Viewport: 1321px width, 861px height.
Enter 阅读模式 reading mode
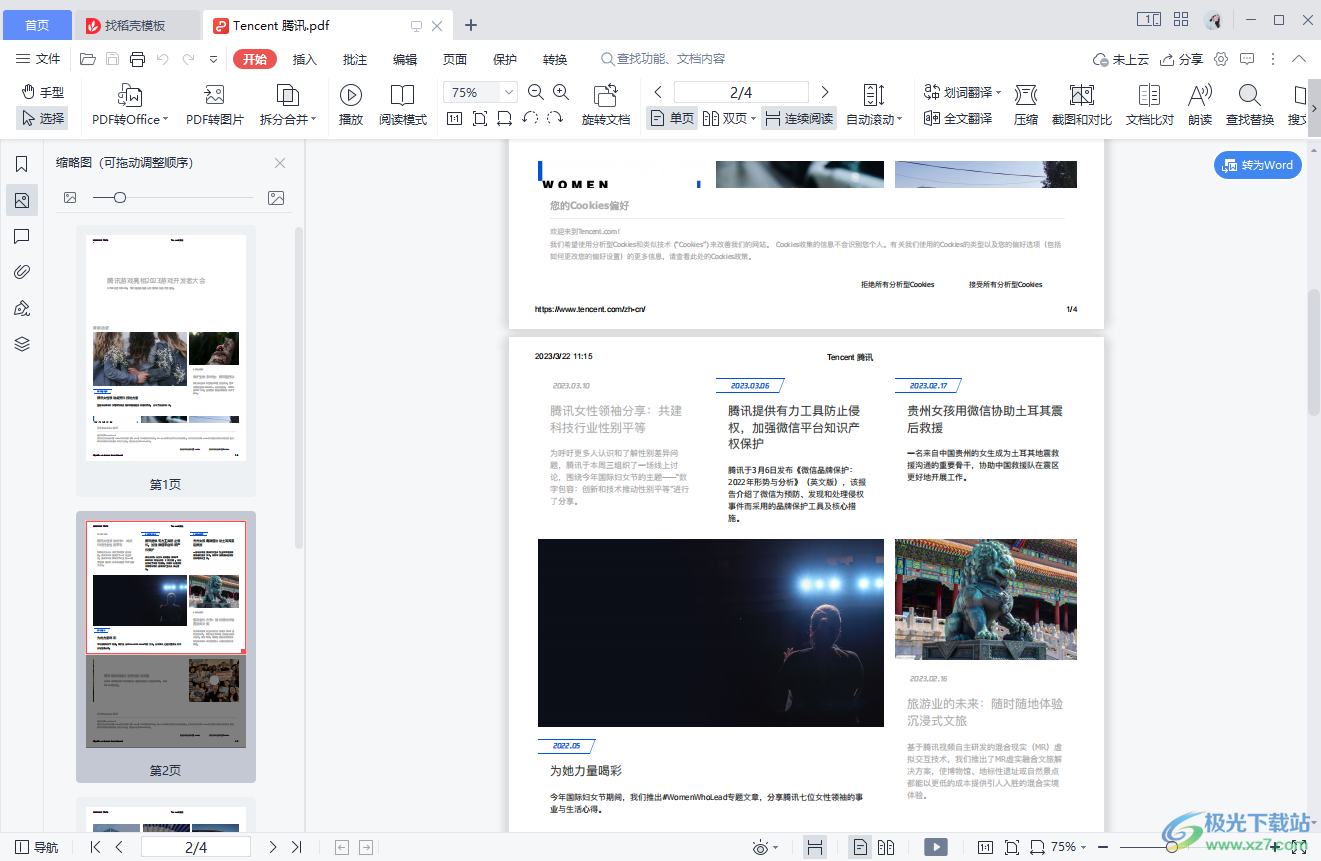(x=402, y=106)
